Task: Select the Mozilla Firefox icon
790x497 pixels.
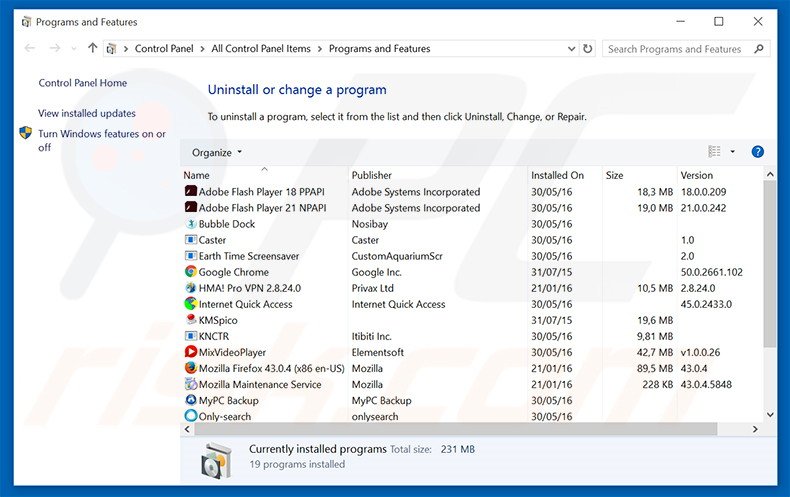Action: coord(190,368)
